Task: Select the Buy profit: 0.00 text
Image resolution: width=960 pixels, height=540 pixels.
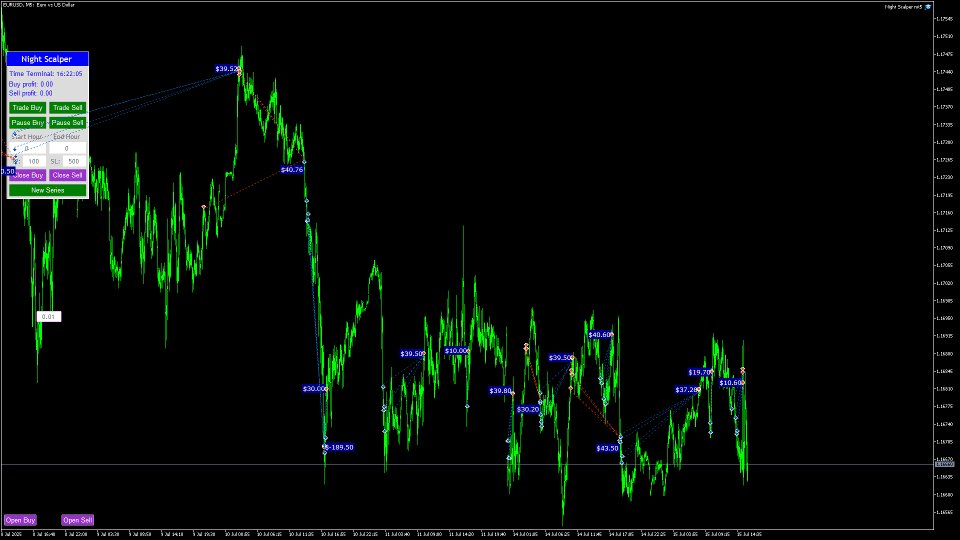Action: coord(31,84)
